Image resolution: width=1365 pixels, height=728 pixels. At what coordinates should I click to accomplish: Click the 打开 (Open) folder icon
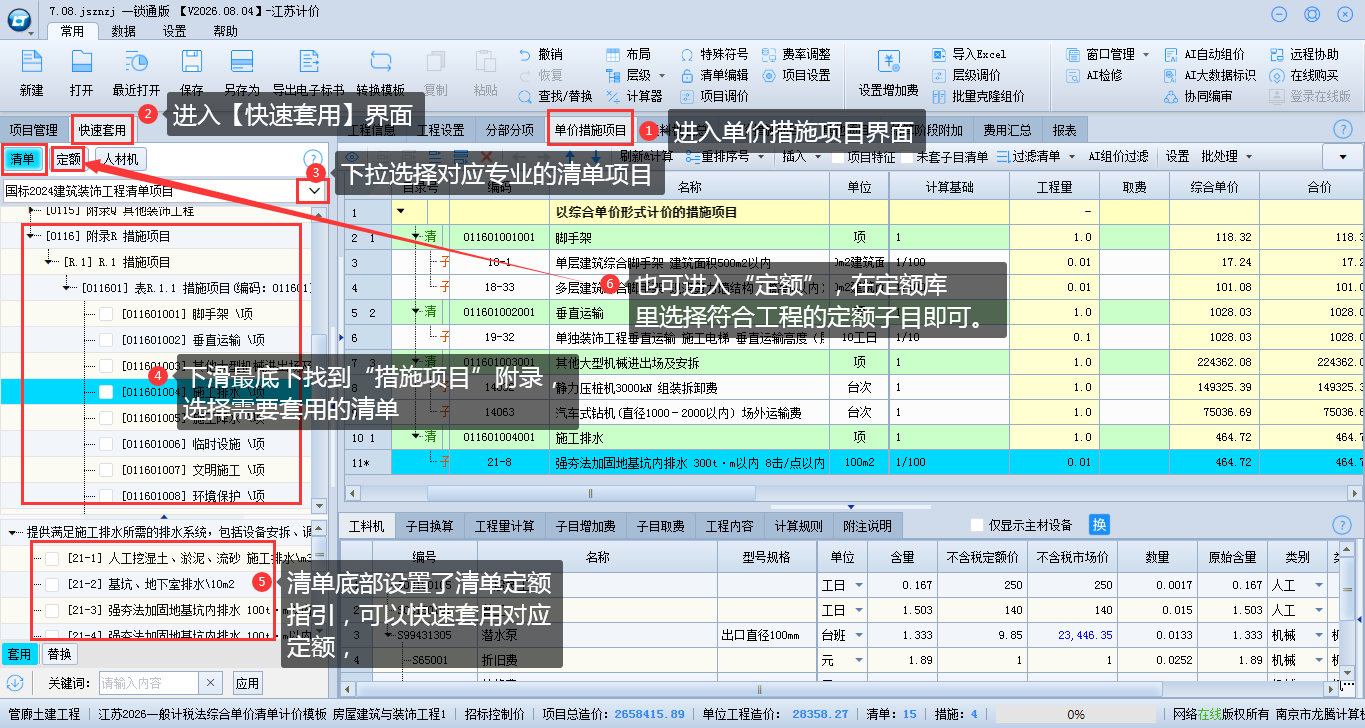click(x=82, y=62)
